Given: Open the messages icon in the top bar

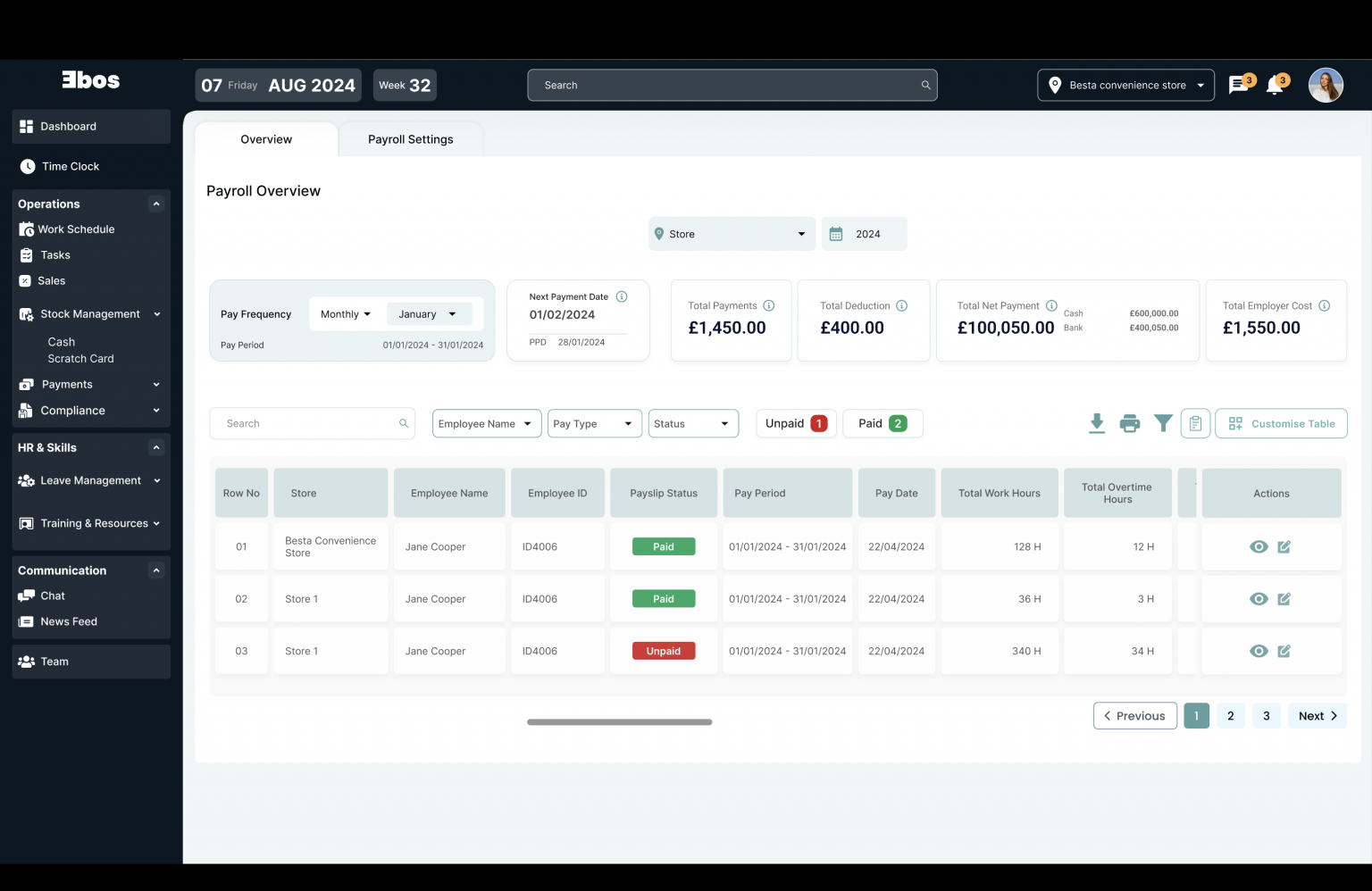Looking at the screenshot, I should click(x=1240, y=85).
